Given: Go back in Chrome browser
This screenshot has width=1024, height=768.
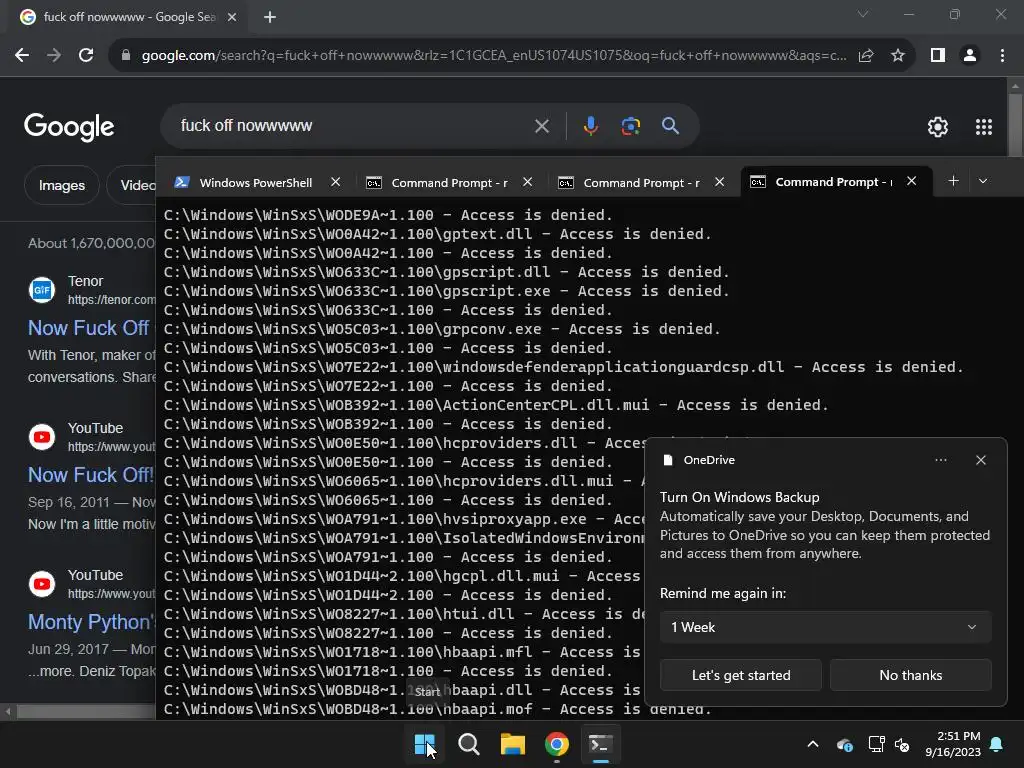Looking at the screenshot, I should (22, 56).
